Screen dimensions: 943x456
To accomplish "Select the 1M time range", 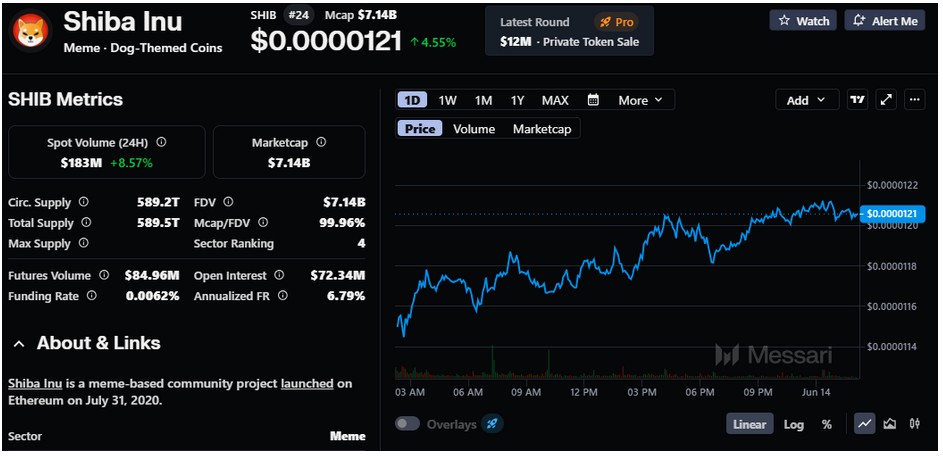I will [x=484, y=100].
